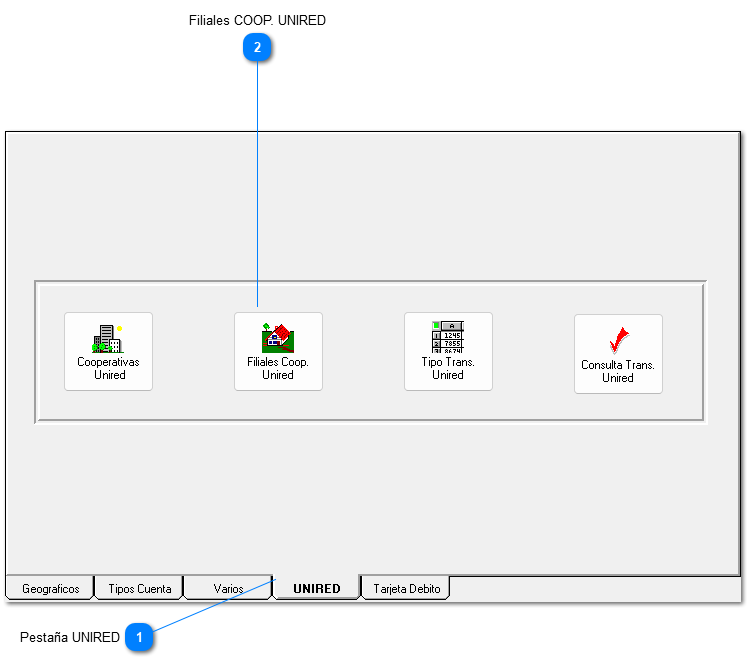
Task: Go to the Tarjeta Debito tab
Action: 406,589
